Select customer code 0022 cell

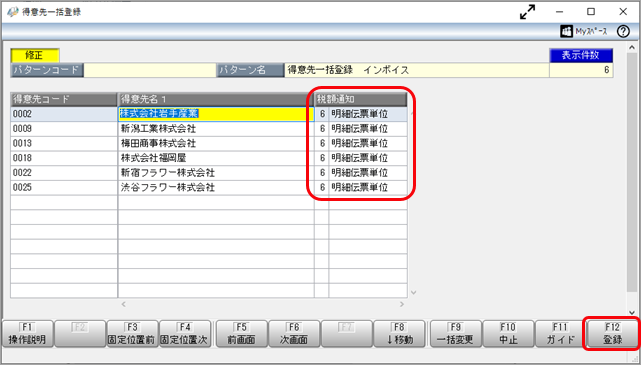point(64,173)
